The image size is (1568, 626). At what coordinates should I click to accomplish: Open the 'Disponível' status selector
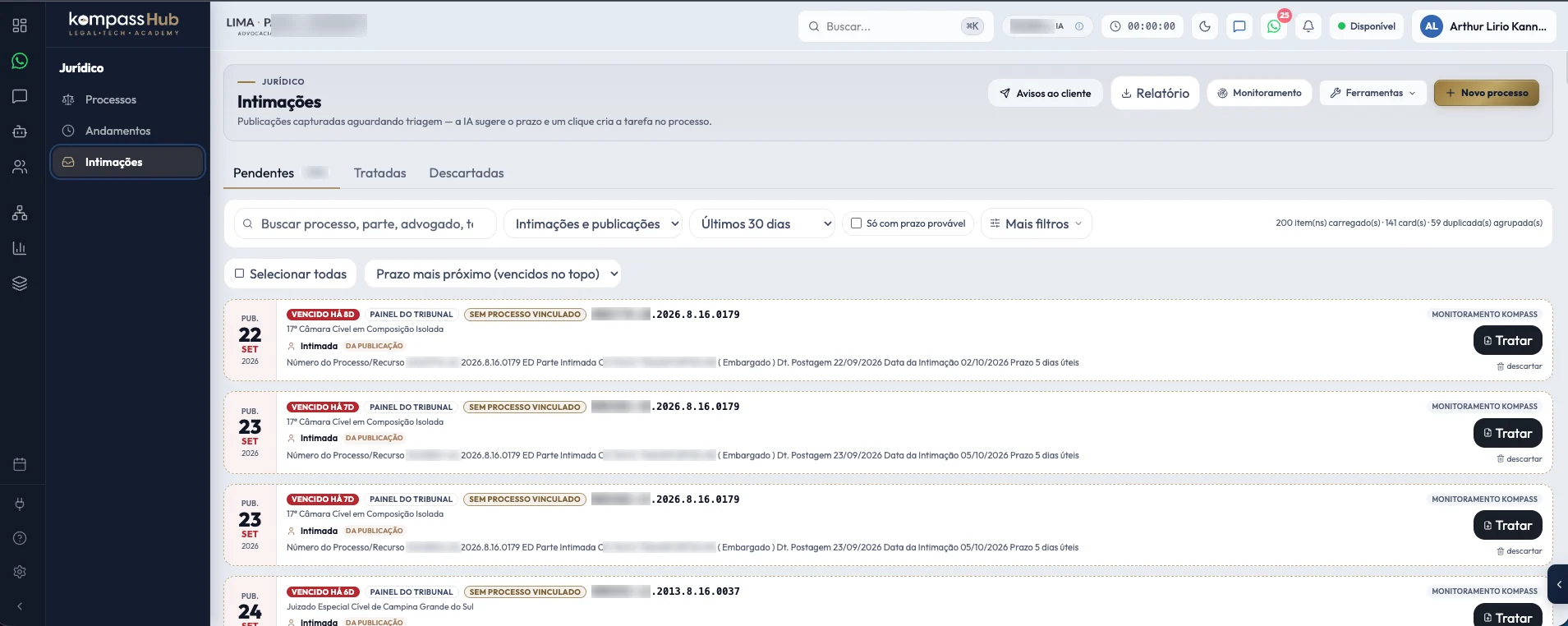(x=1367, y=26)
